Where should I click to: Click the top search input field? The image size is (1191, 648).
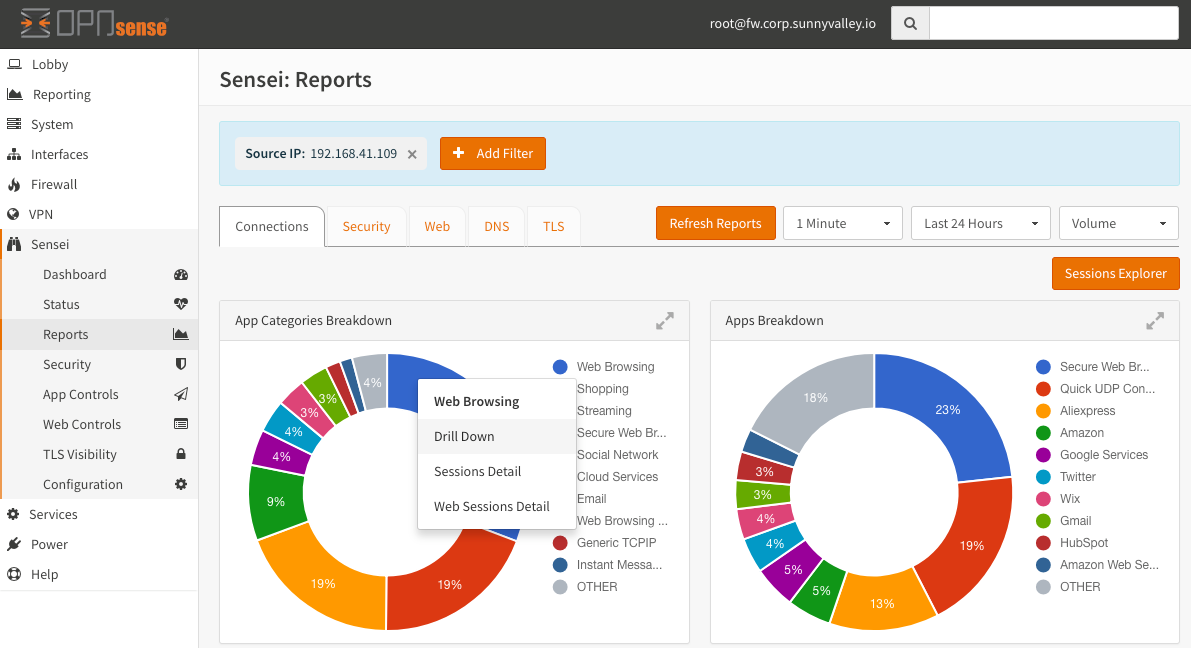[1054, 24]
